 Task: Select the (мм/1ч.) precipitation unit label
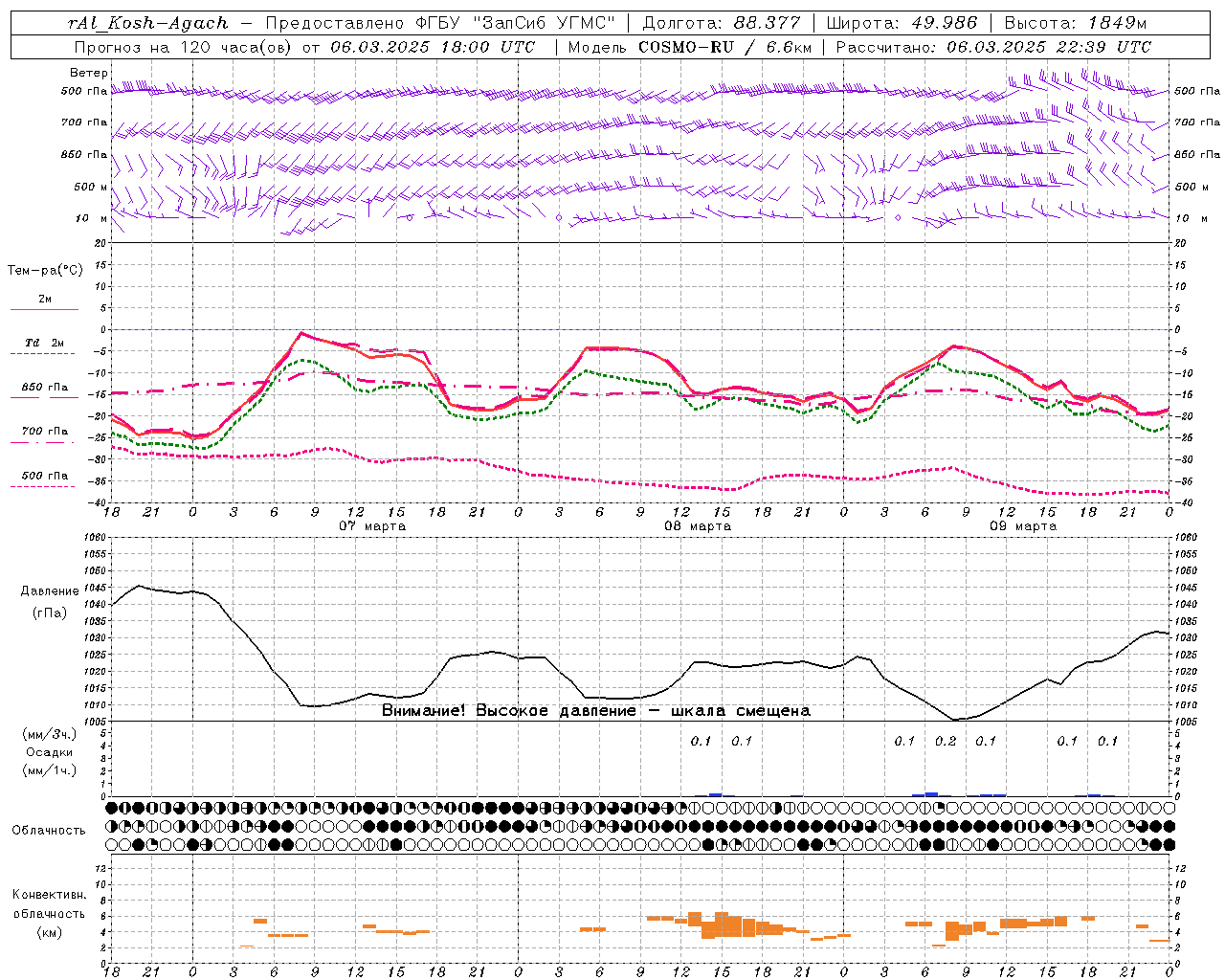49,770
